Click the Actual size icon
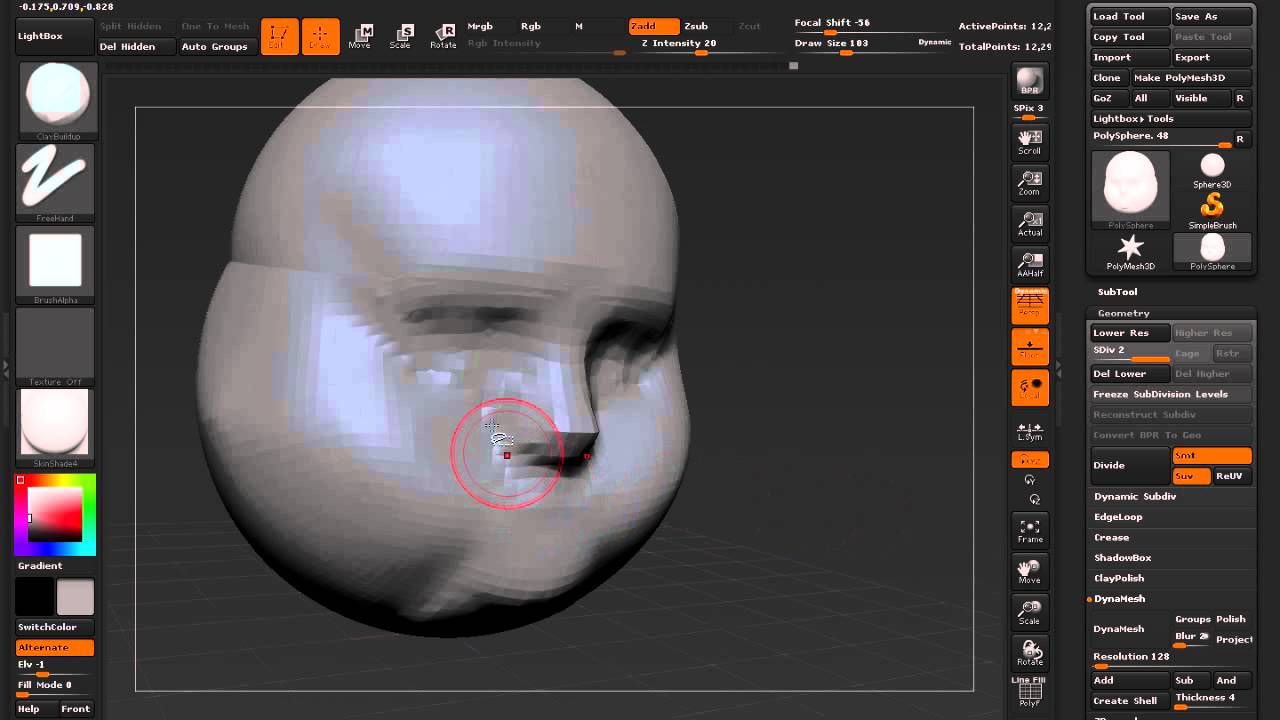 pyautogui.click(x=1029, y=223)
